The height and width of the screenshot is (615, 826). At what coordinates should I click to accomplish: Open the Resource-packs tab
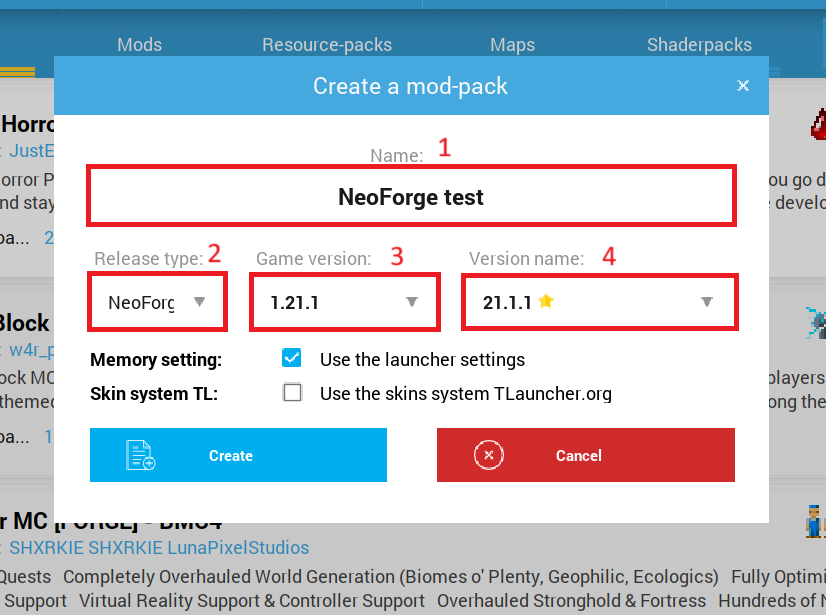327,45
